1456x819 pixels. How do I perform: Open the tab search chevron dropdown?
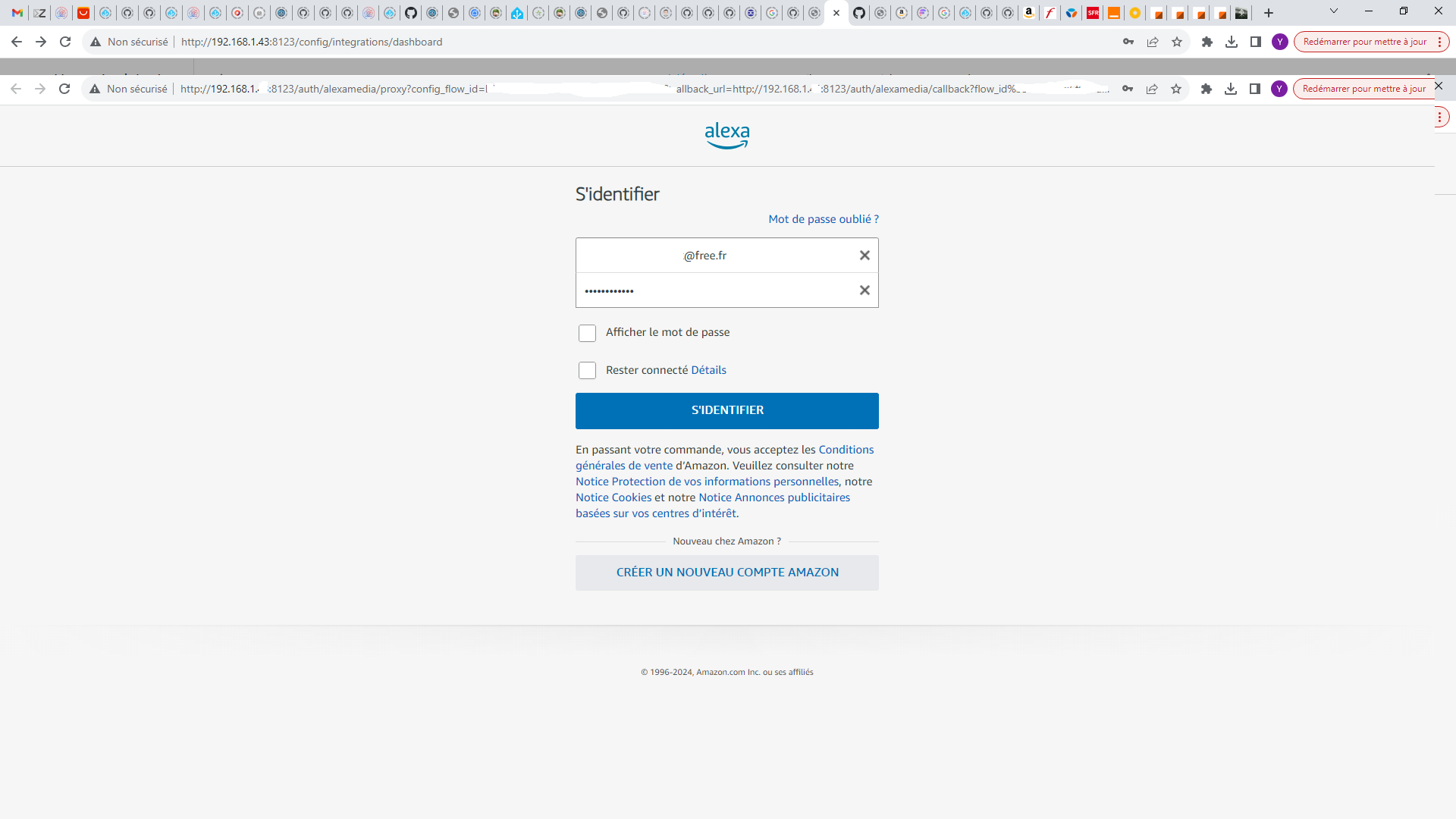pos(1334,11)
